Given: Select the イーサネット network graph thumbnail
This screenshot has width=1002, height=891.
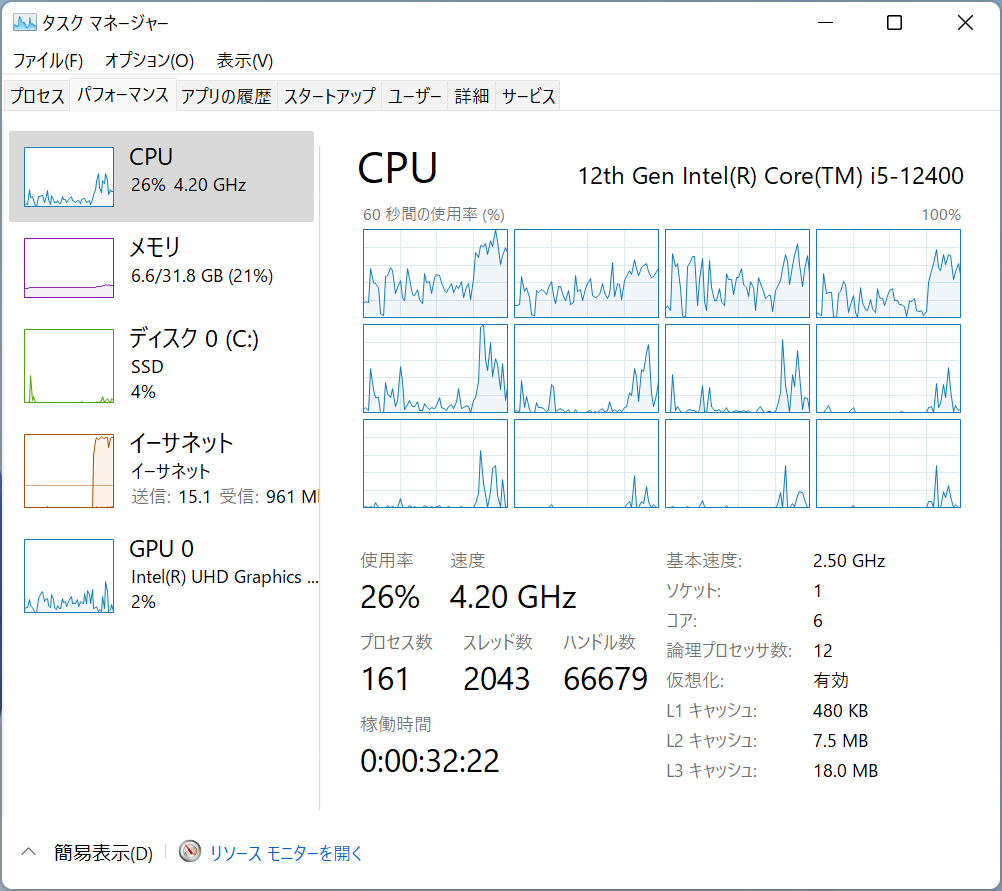Looking at the screenshot, I should click(68, 470).
